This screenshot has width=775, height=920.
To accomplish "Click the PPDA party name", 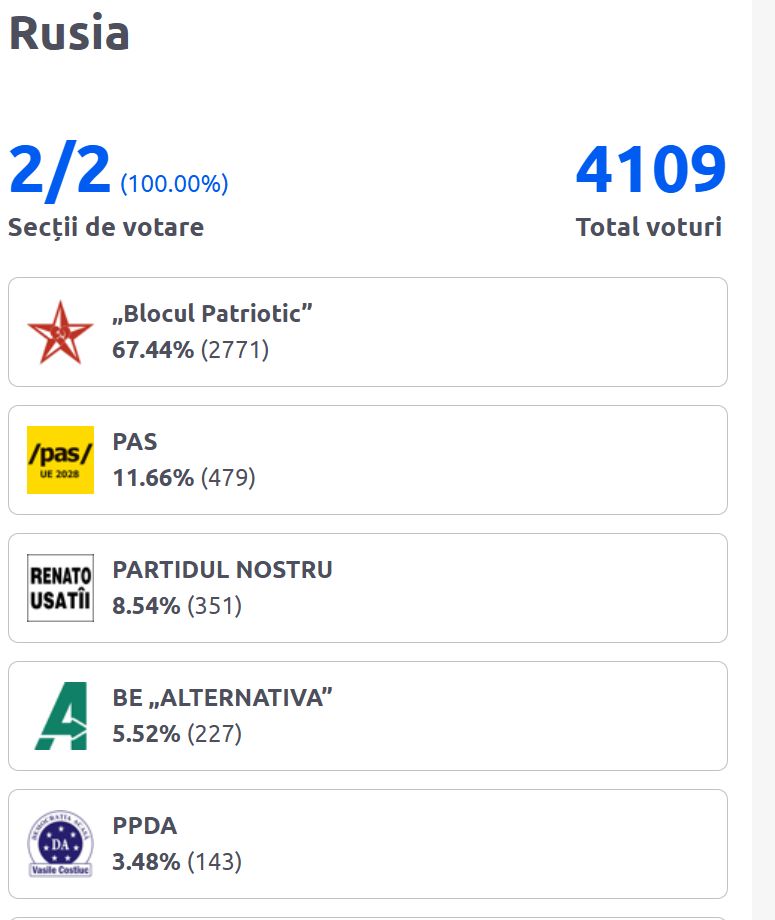I will pos(145,826).
